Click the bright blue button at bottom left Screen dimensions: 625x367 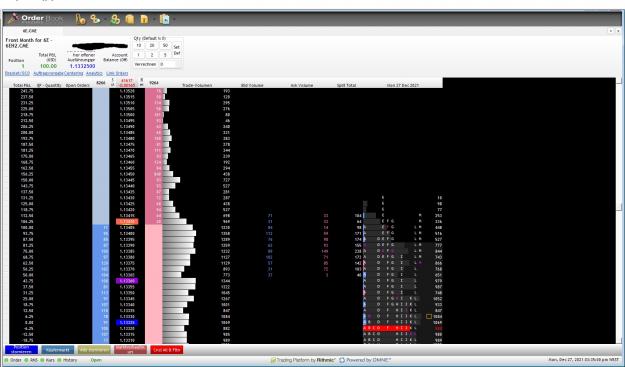coord(22,350)
